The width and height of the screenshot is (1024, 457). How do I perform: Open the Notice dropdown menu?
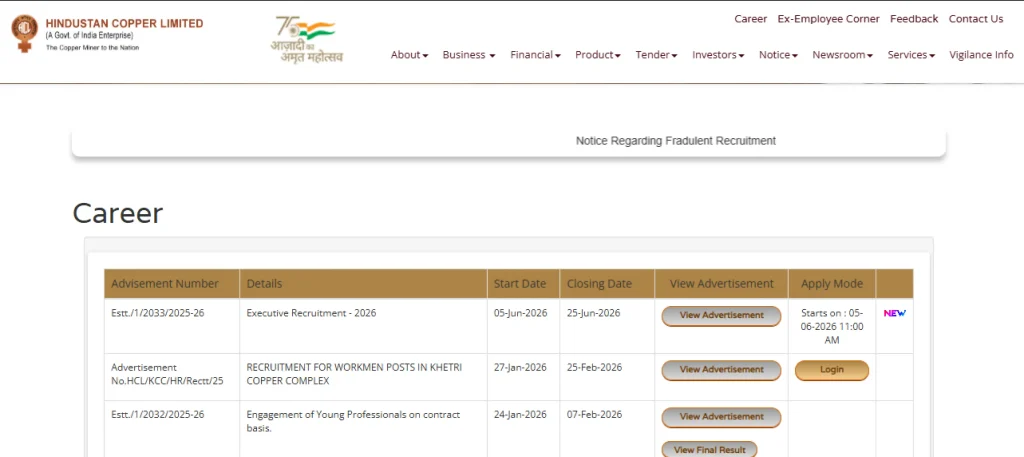pos(778,55)
